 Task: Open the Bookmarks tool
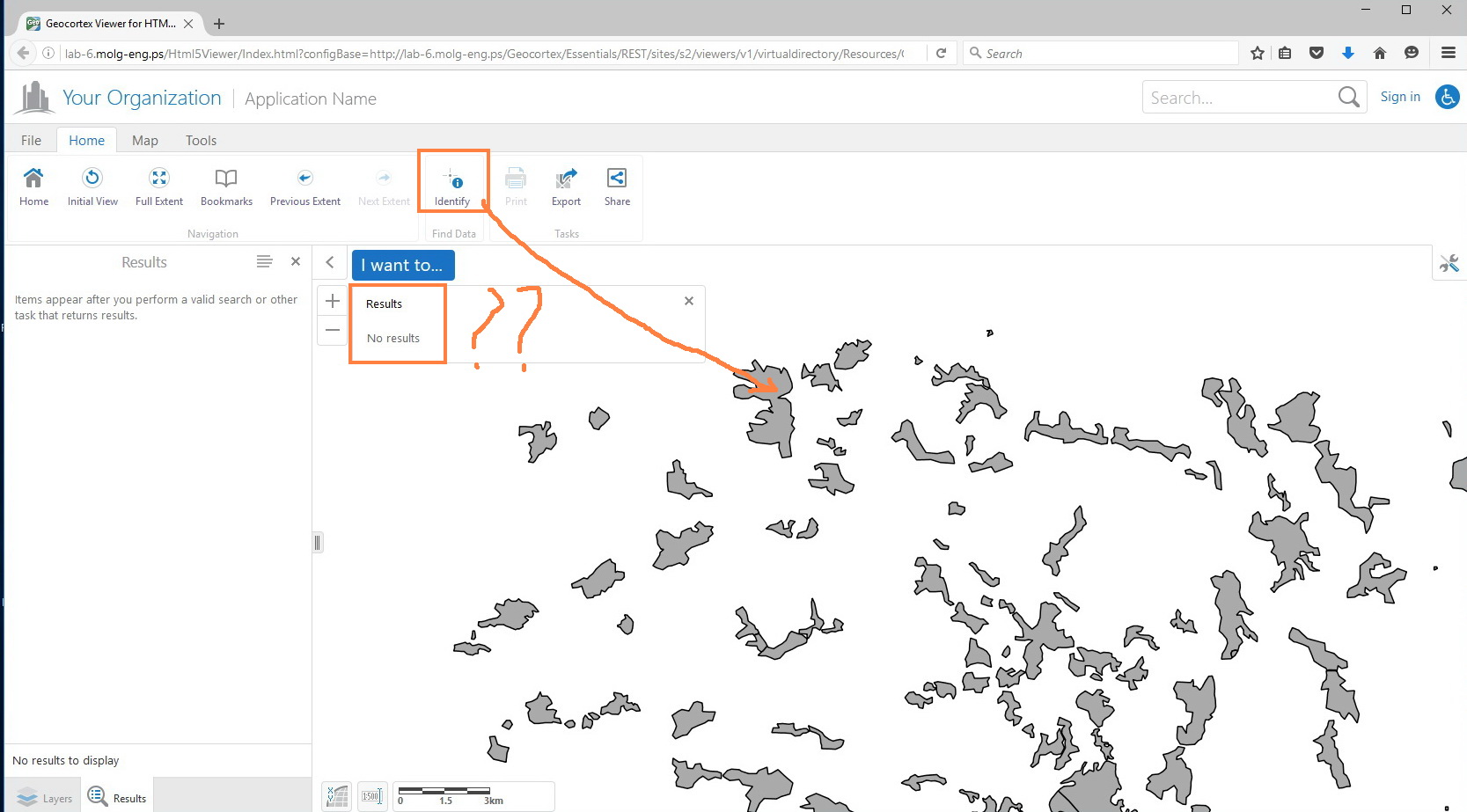[226, 187]
